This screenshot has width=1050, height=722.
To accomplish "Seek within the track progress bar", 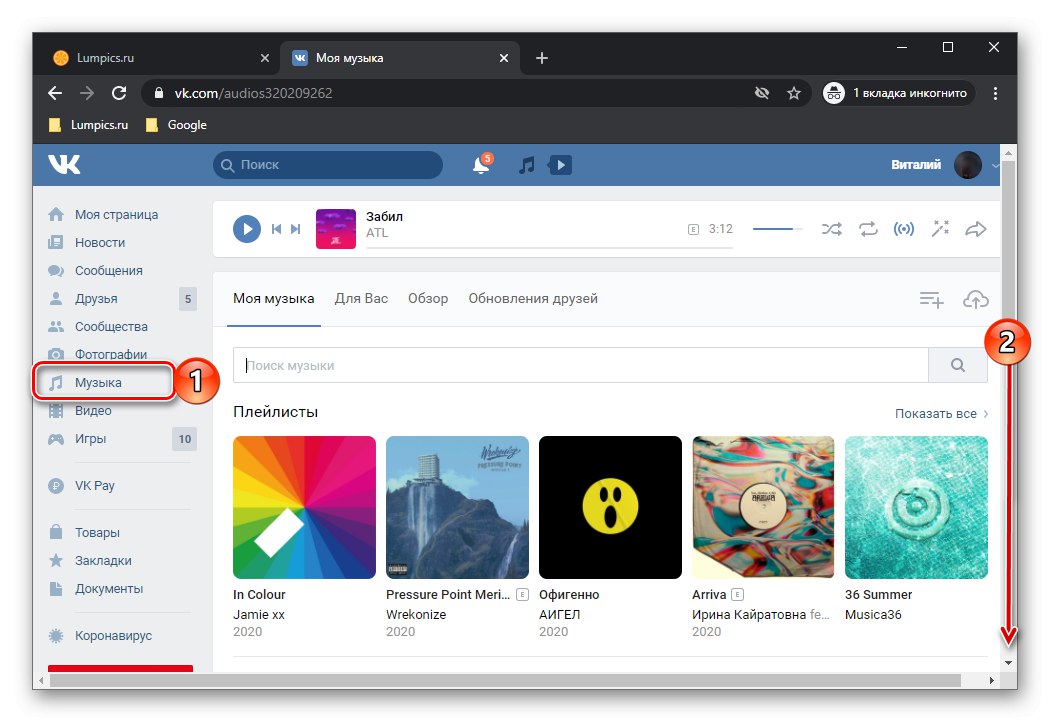I will coord(549,248).
